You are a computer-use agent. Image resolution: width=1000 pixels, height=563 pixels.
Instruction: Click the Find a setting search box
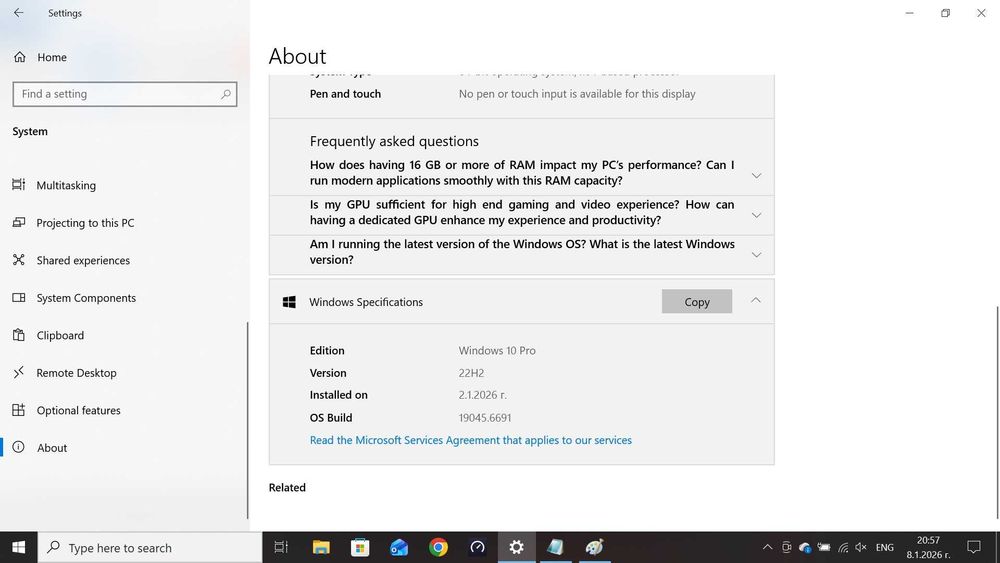[125, 94]
